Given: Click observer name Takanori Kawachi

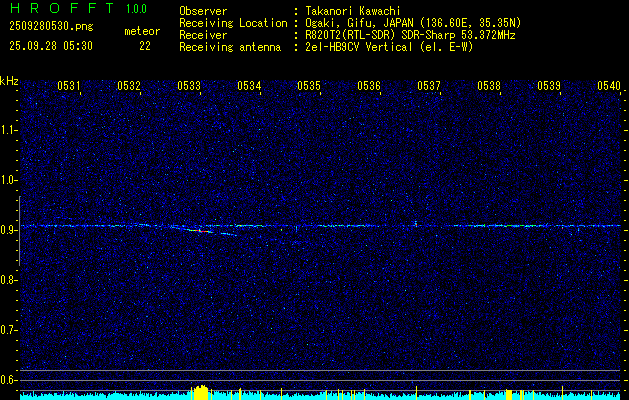Looking at the screenshot, I should tap(353, 11).
